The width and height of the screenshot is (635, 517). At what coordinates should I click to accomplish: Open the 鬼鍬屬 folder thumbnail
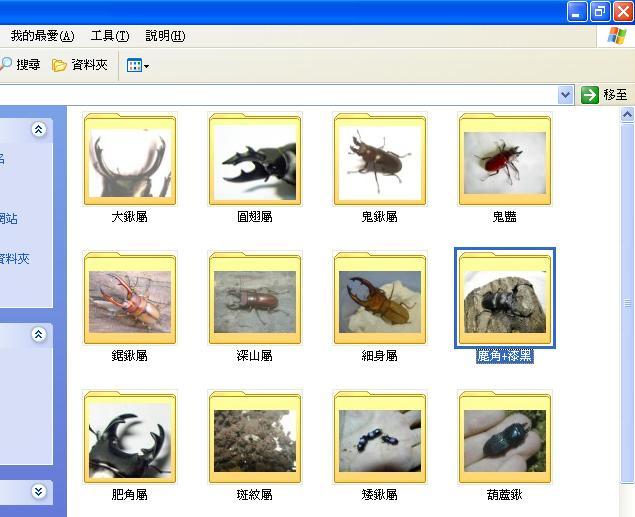click(380, 159)
